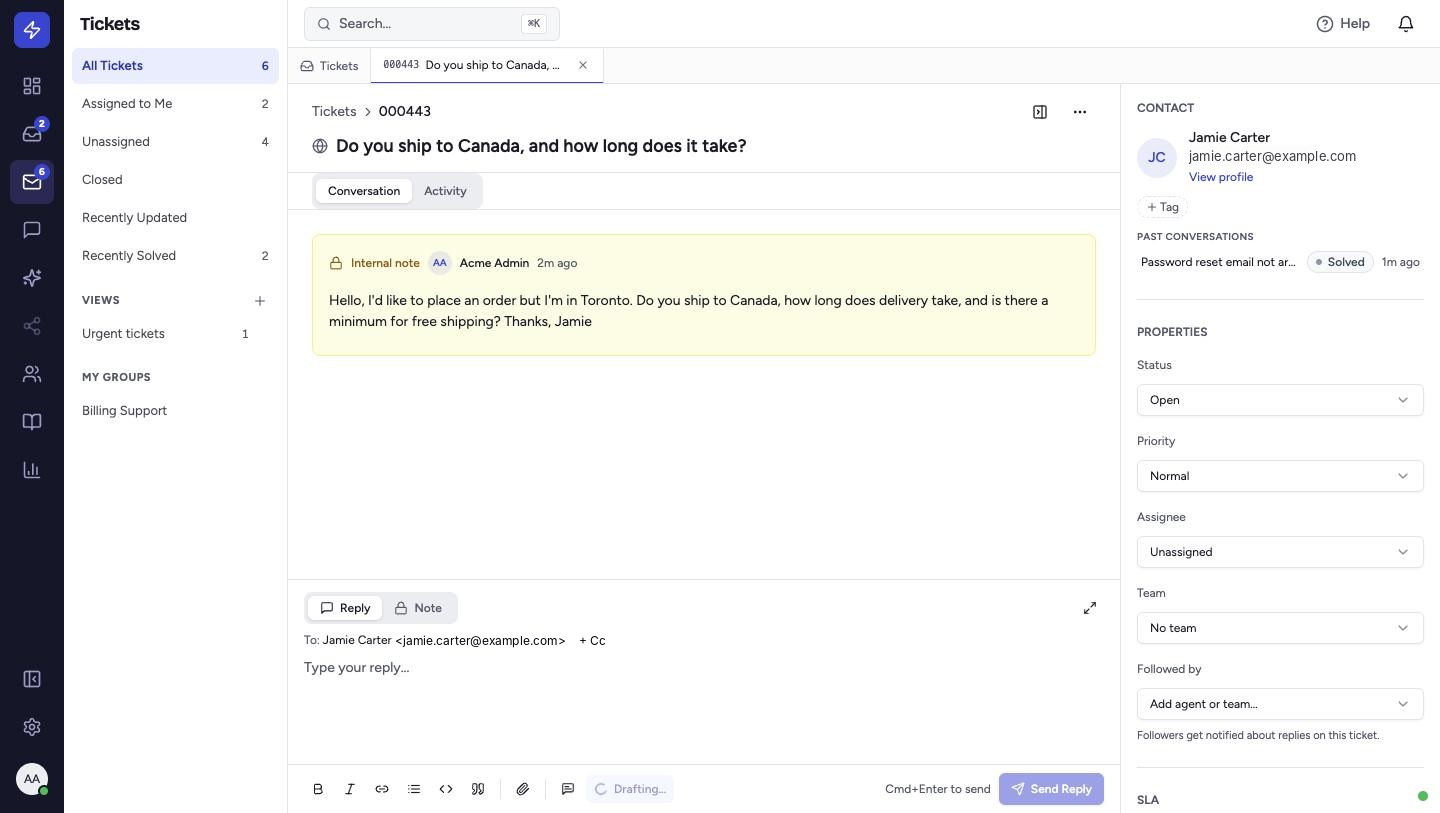This screenshot has height=813, width=1440.
Task: Open the Team dropdown showing No team
Action: (x=1280, y=628)
